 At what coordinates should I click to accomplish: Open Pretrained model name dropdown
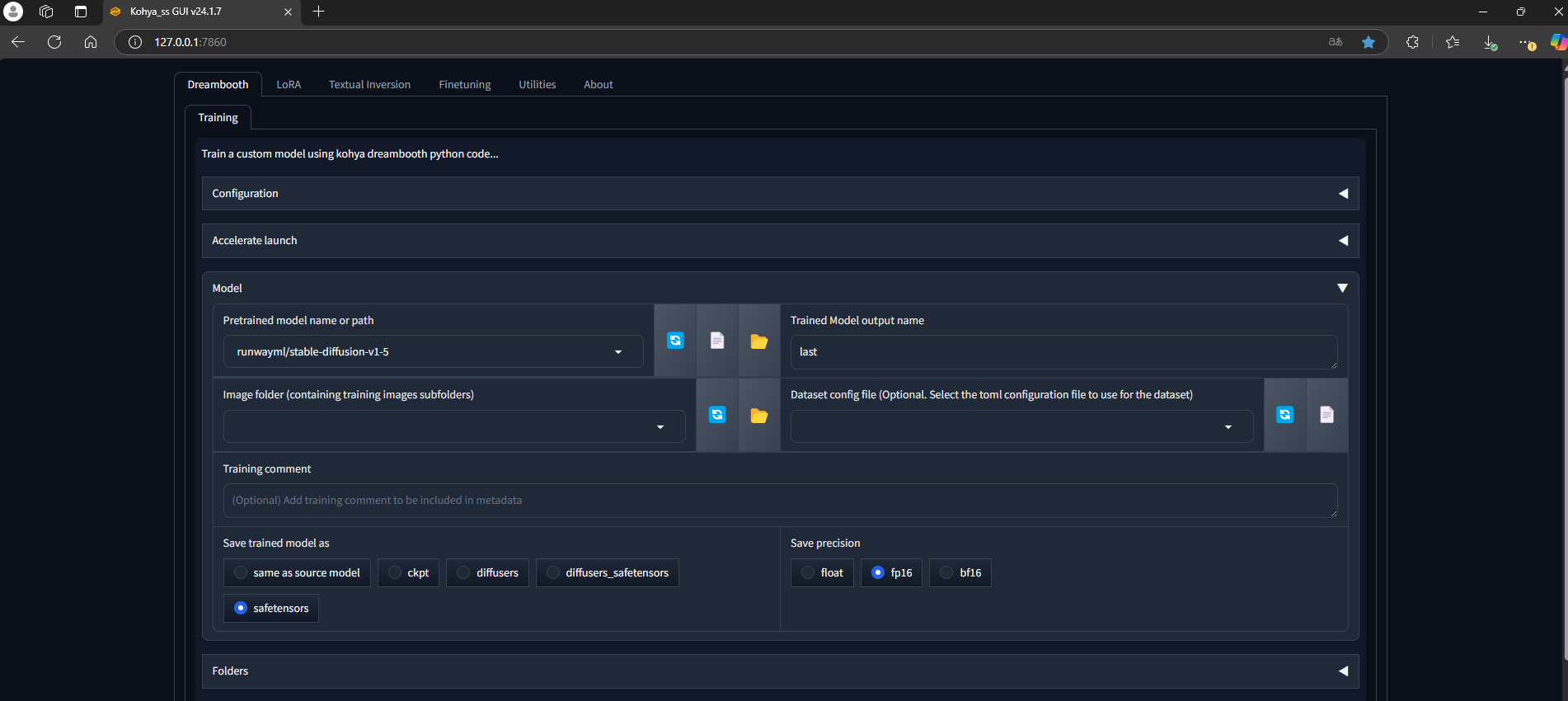click(617, 352)
